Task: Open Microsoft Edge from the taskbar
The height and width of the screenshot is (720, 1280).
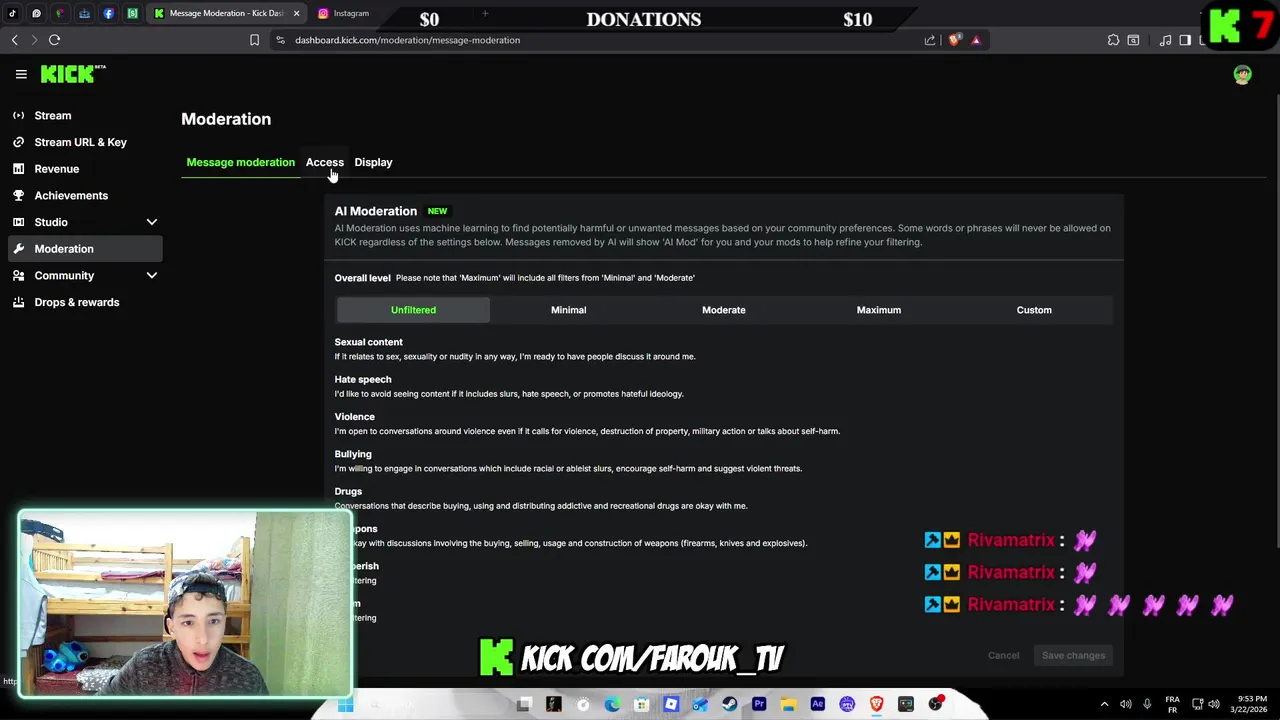Action: click(x=612, y=704)
